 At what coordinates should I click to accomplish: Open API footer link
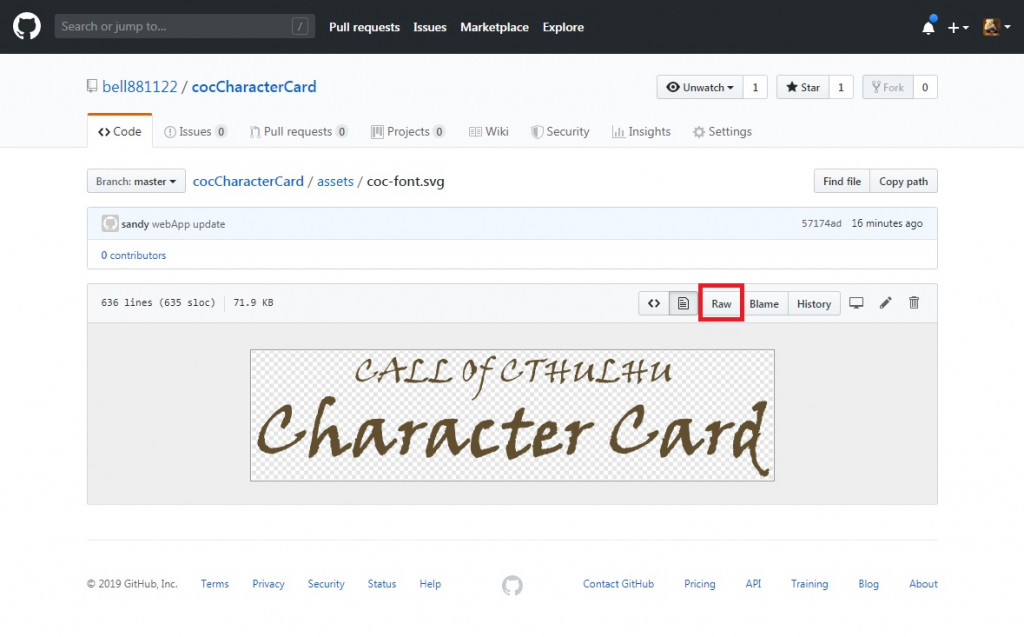(753, 583)
